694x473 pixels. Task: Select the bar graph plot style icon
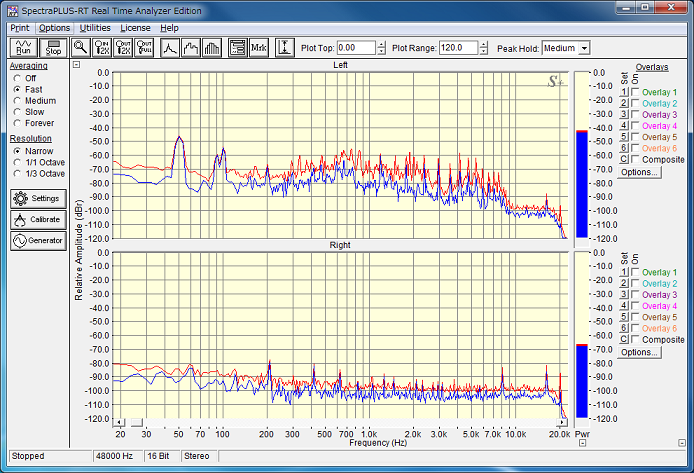point(211,47)
